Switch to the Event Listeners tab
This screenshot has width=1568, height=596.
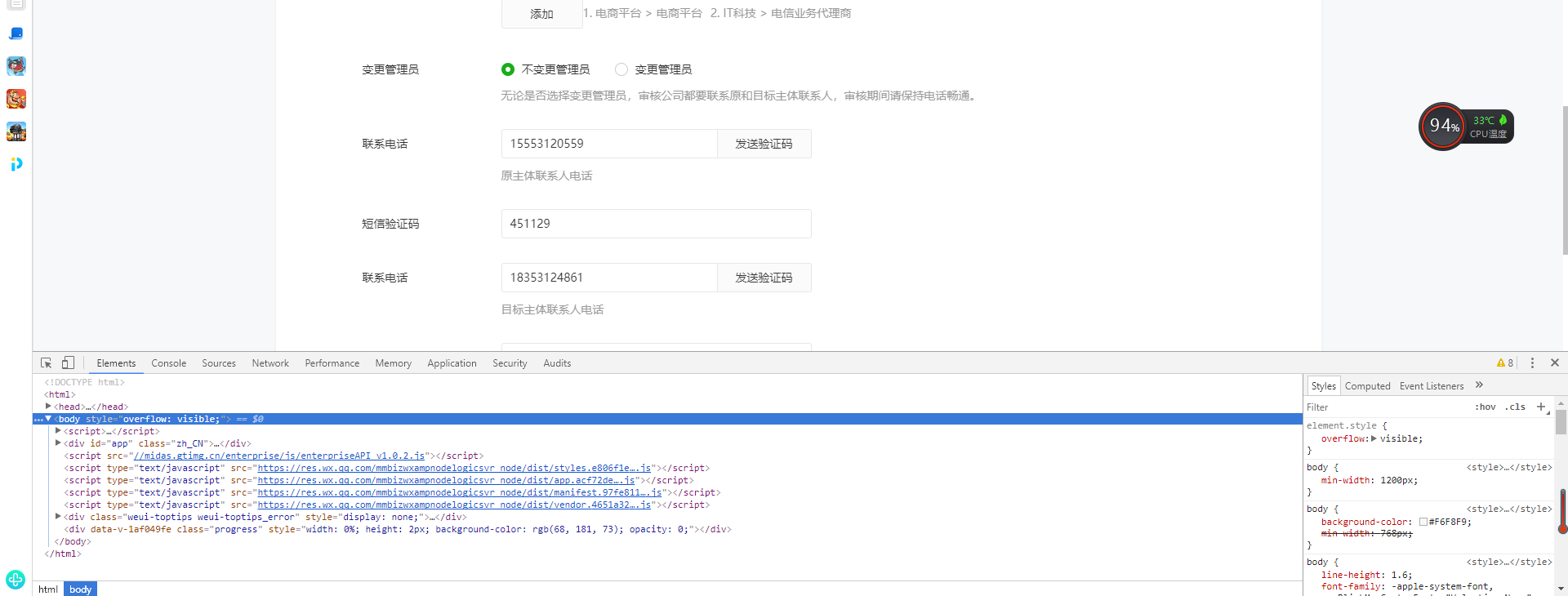pos(1432,386)
